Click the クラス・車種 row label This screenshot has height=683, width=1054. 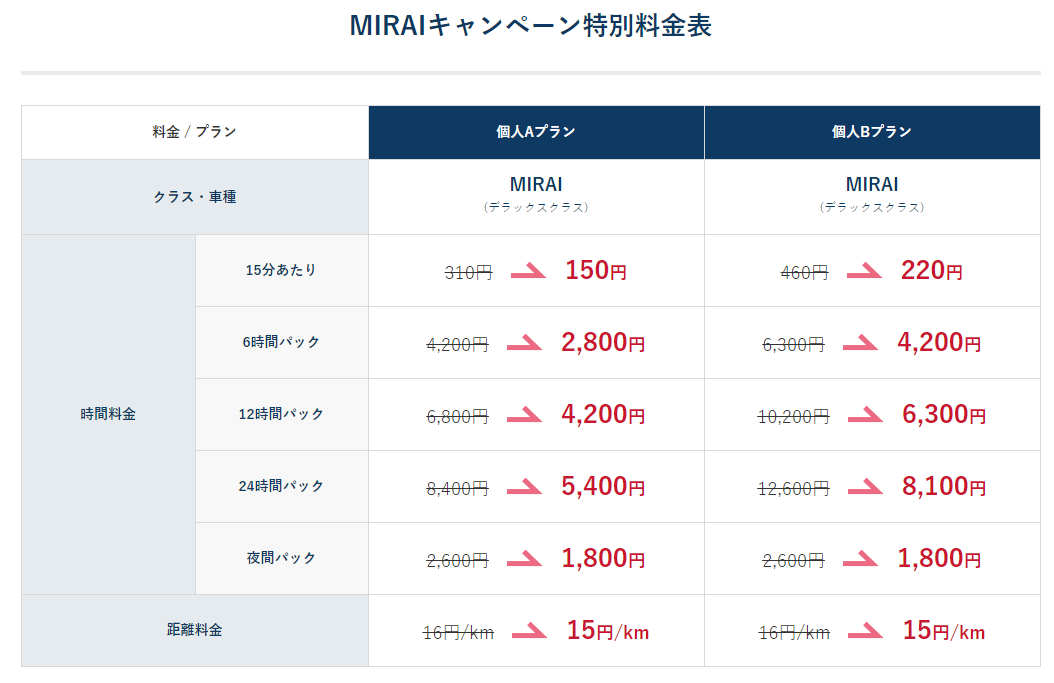[194, 197]
